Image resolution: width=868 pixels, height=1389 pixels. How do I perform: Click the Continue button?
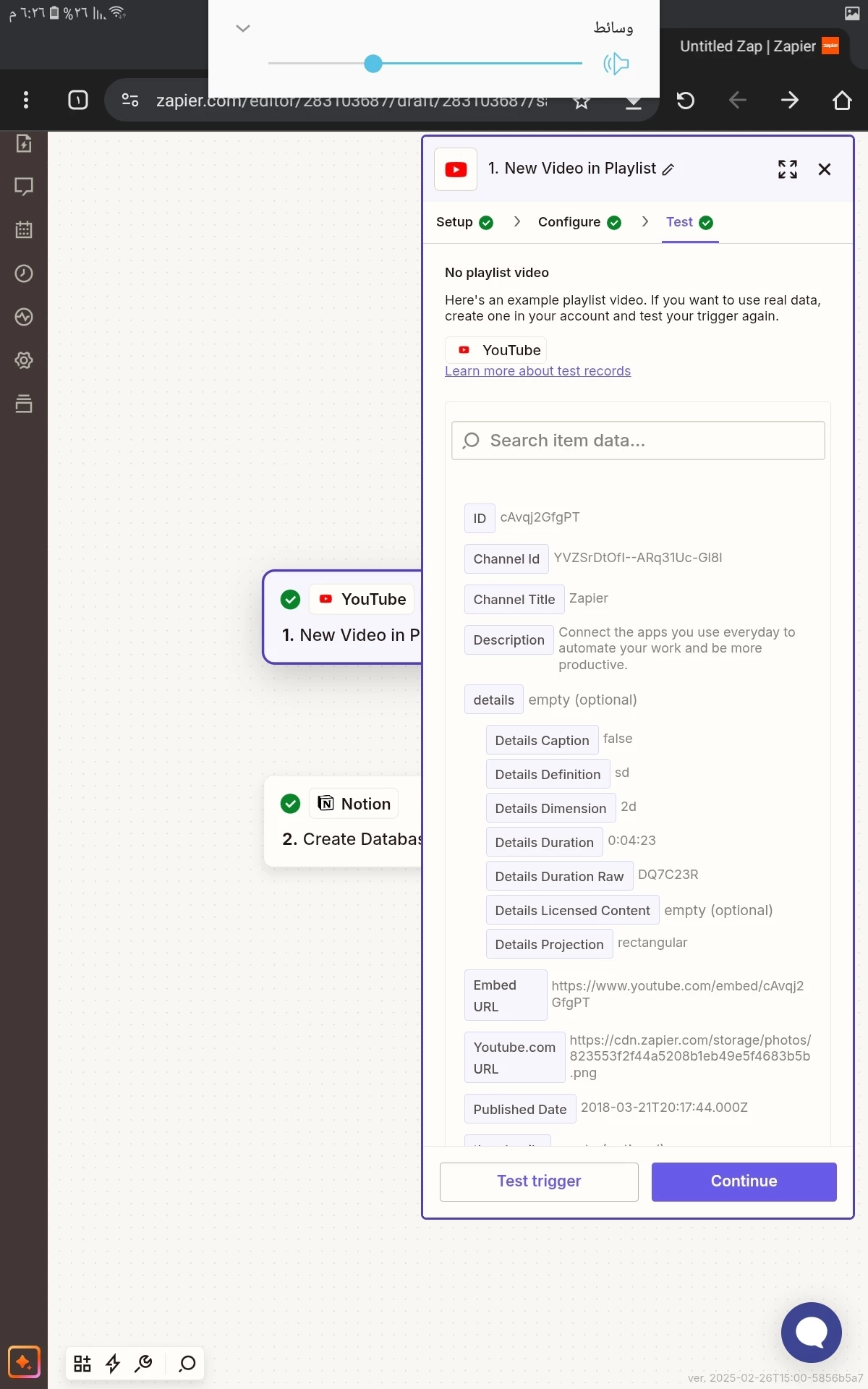tap(744, 1181)
